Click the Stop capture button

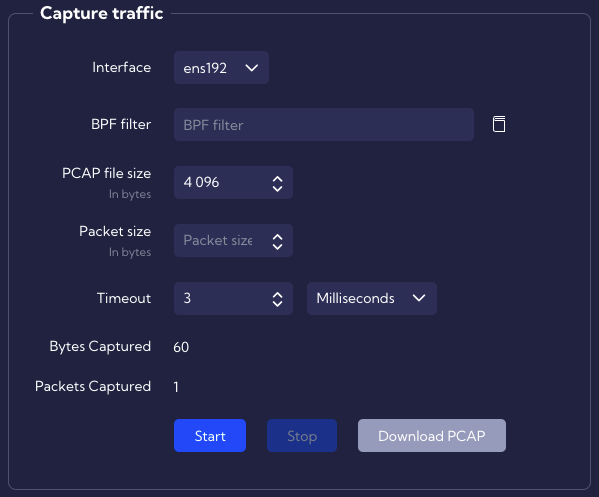(302, 435)
